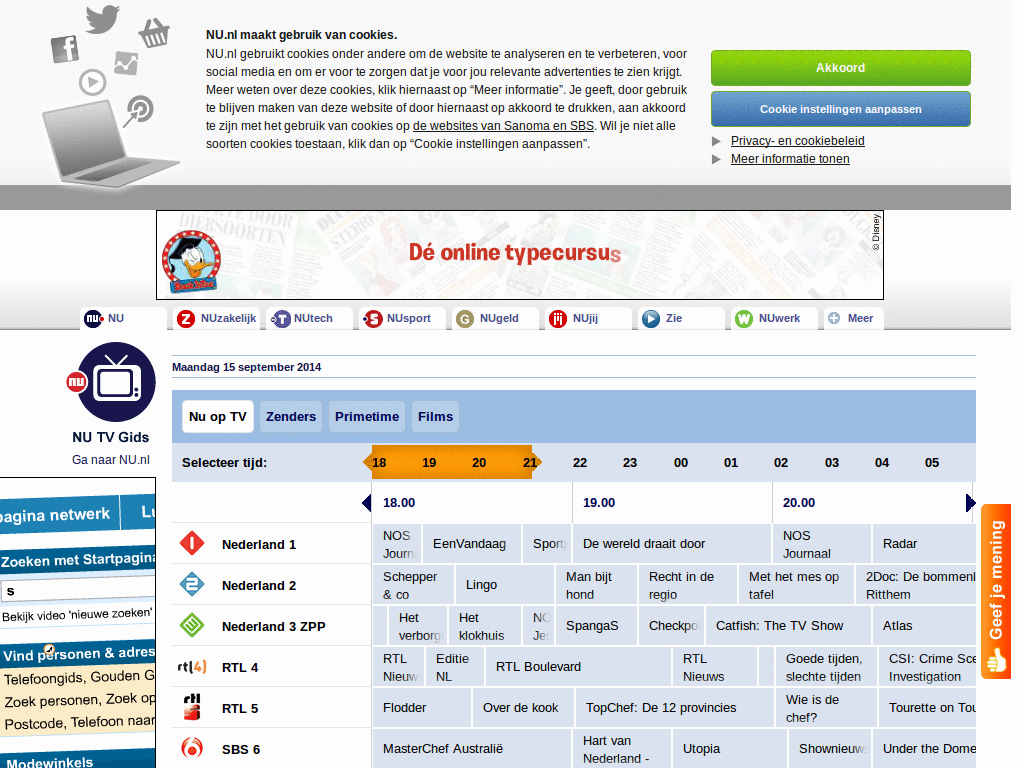Click the Twitter bird icon
1024x768 pixels.
coord(101,19)
